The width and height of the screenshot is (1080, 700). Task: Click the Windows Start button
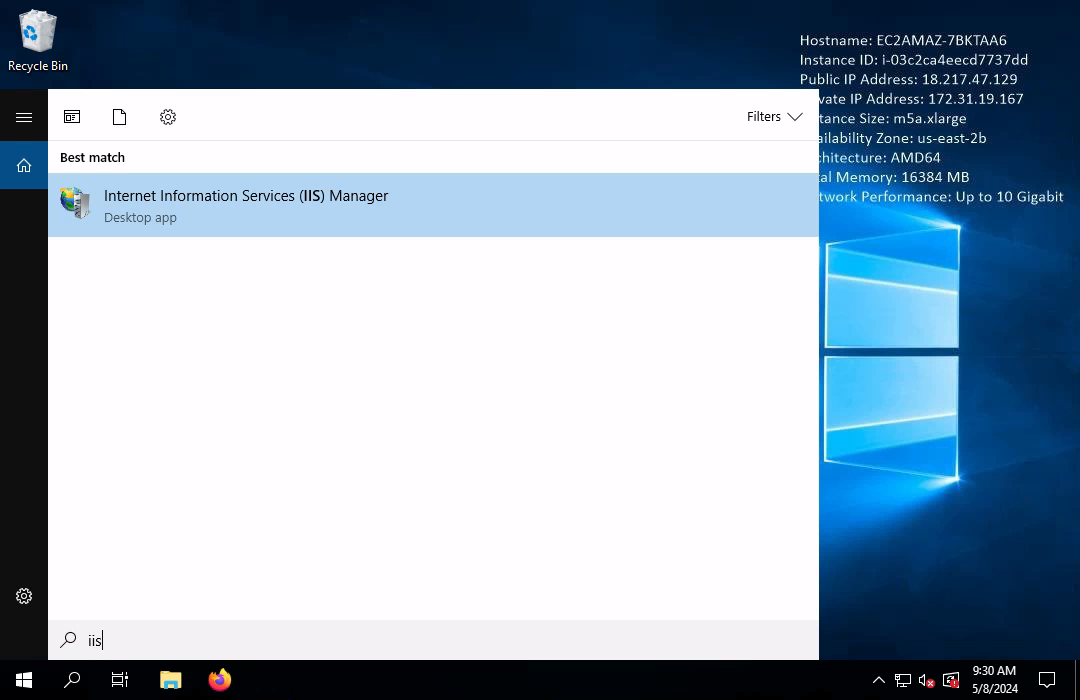[x=24, y=680]
